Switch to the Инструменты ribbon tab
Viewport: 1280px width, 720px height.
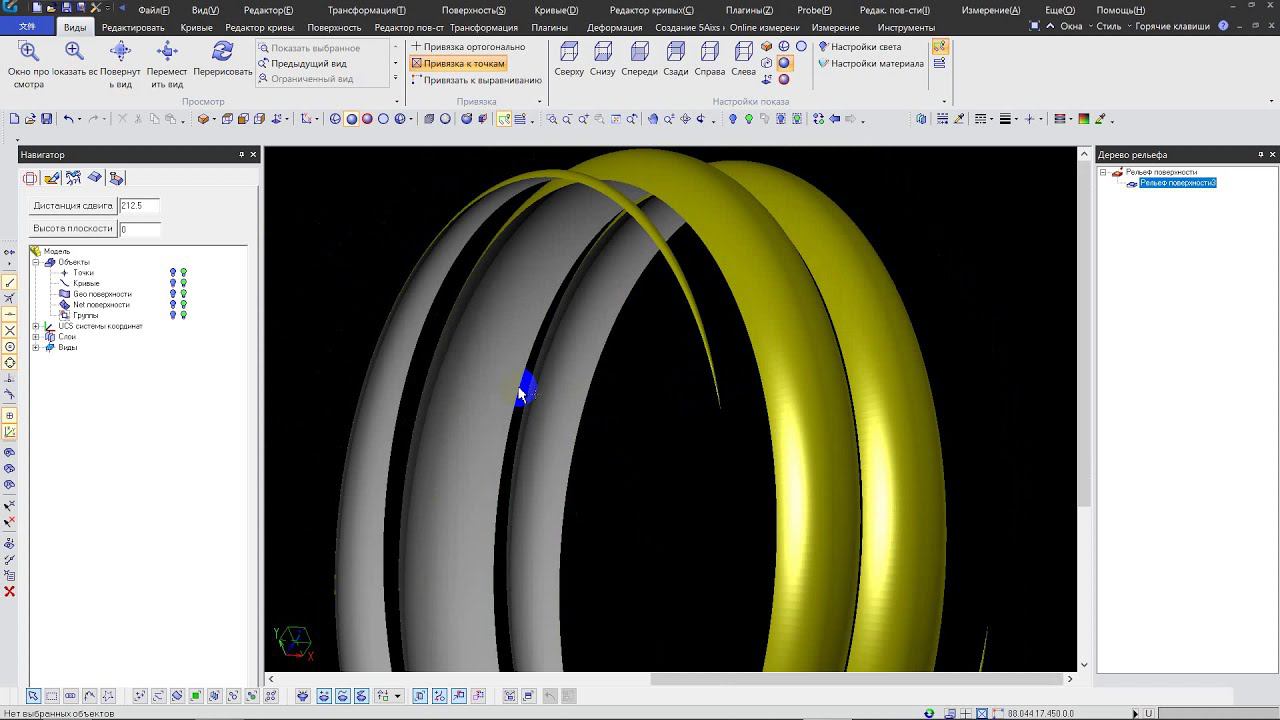point(905,28)
